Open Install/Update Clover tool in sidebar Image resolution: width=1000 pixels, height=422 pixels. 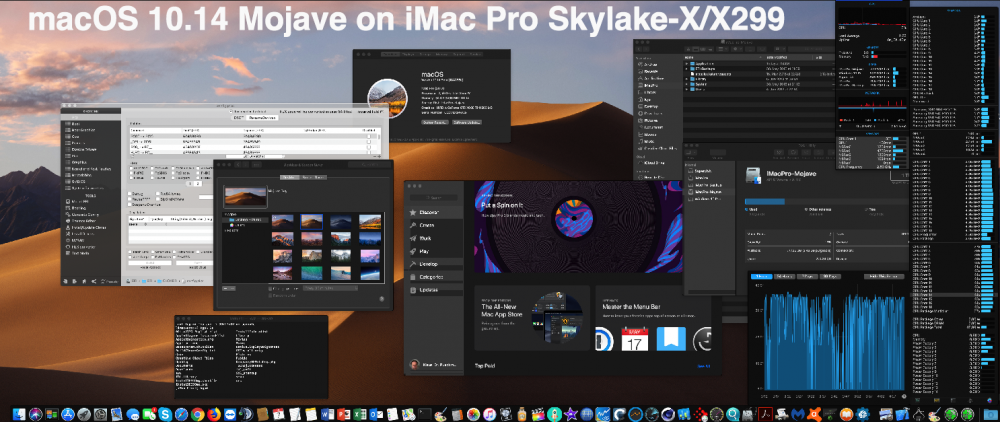click(88, 228)
